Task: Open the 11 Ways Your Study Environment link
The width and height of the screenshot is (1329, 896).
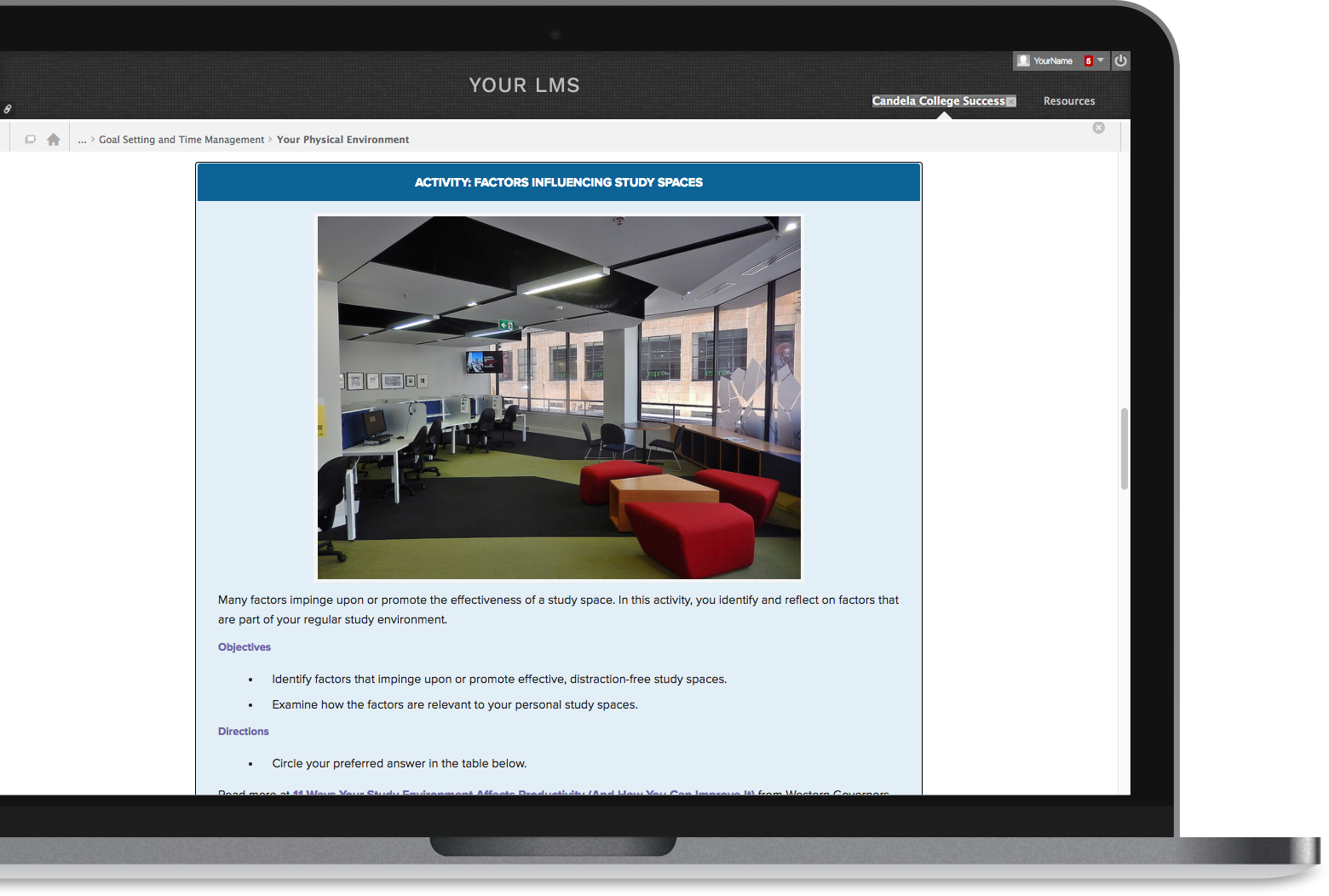Action: [523, 791]
